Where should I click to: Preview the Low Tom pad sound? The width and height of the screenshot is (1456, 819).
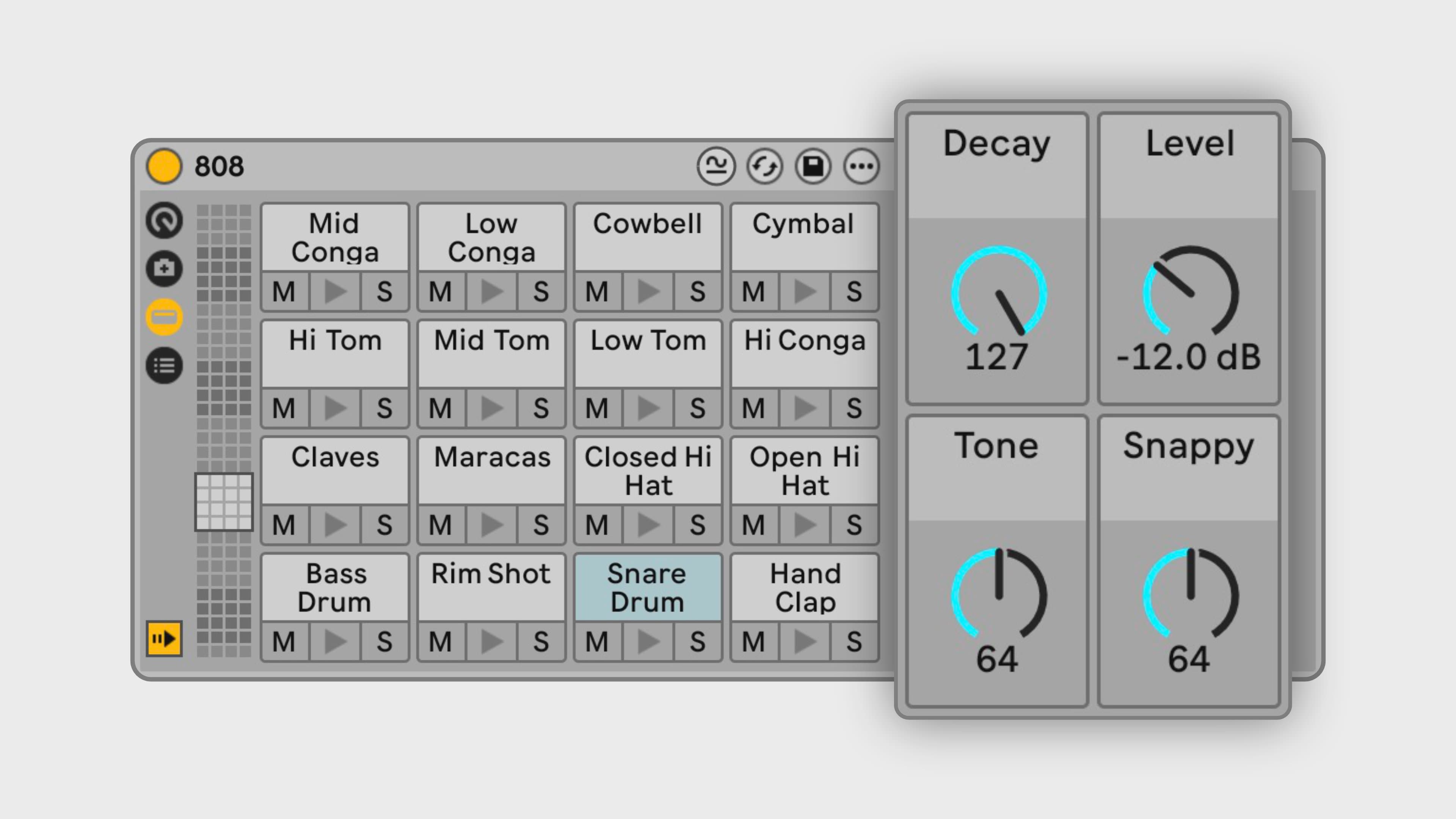648,408
